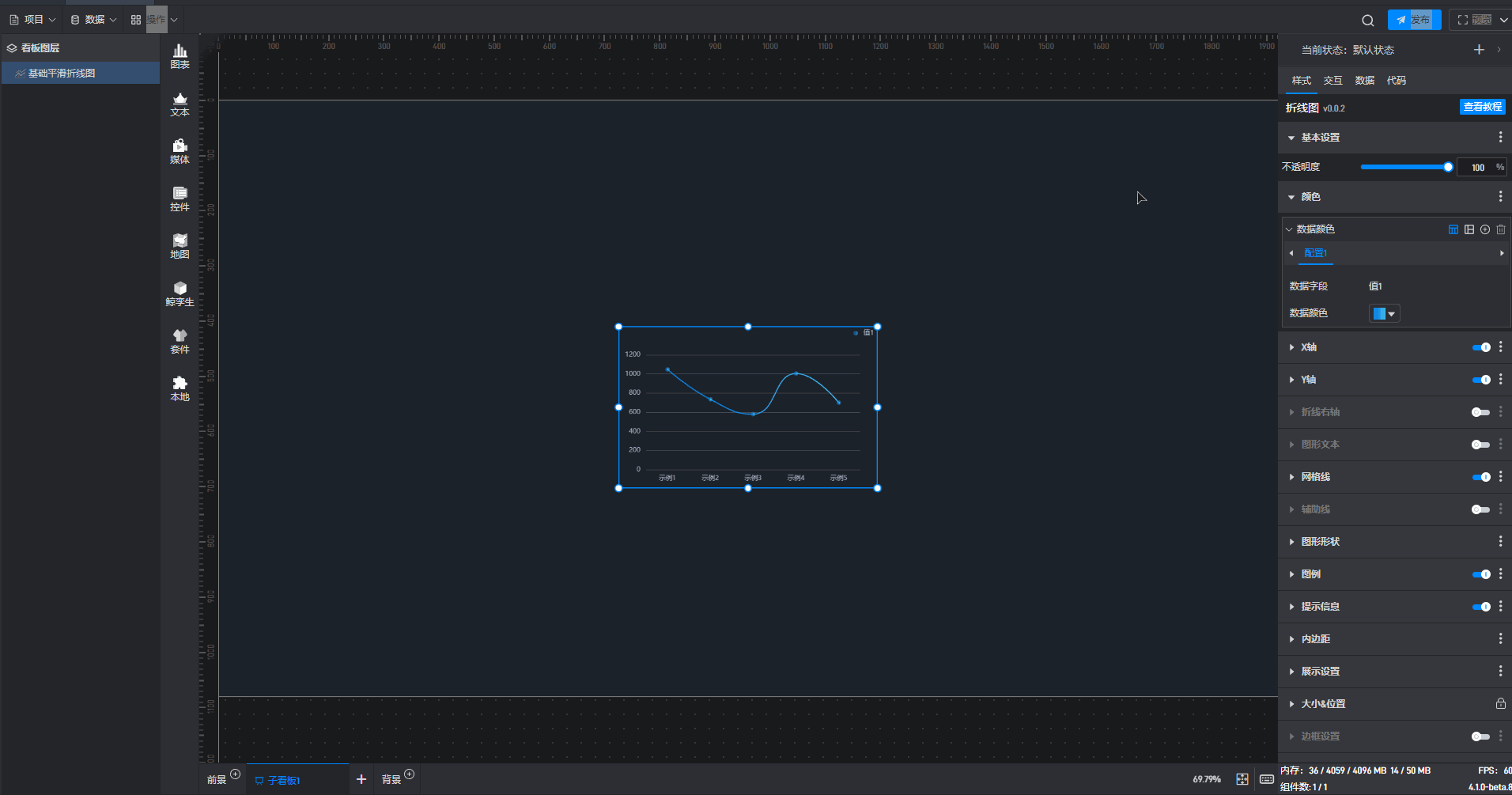Open the 媒体 media components panel
This screenshot has width=1512, height=795.
point(180,151)
